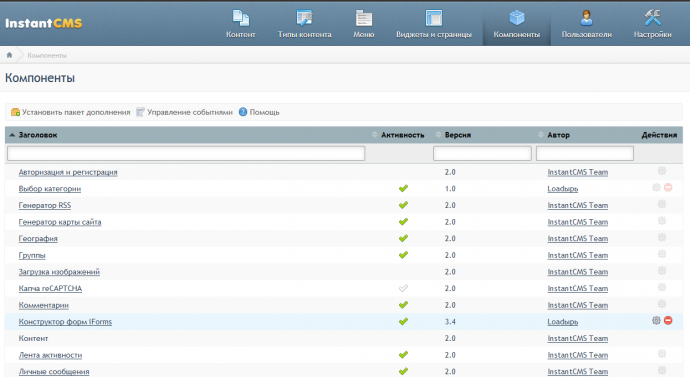Open settings gear for Генератор RSS
The width and height of the screenshot is (690, 377).
click(662, 204)
